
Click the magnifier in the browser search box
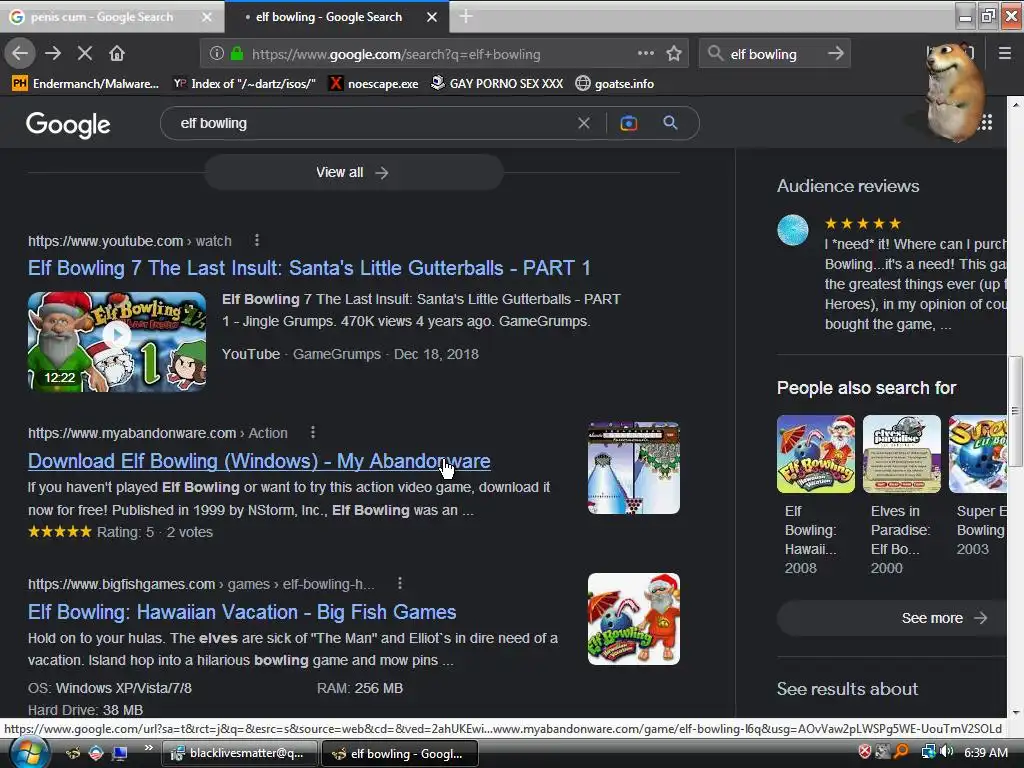click(716, 54)
